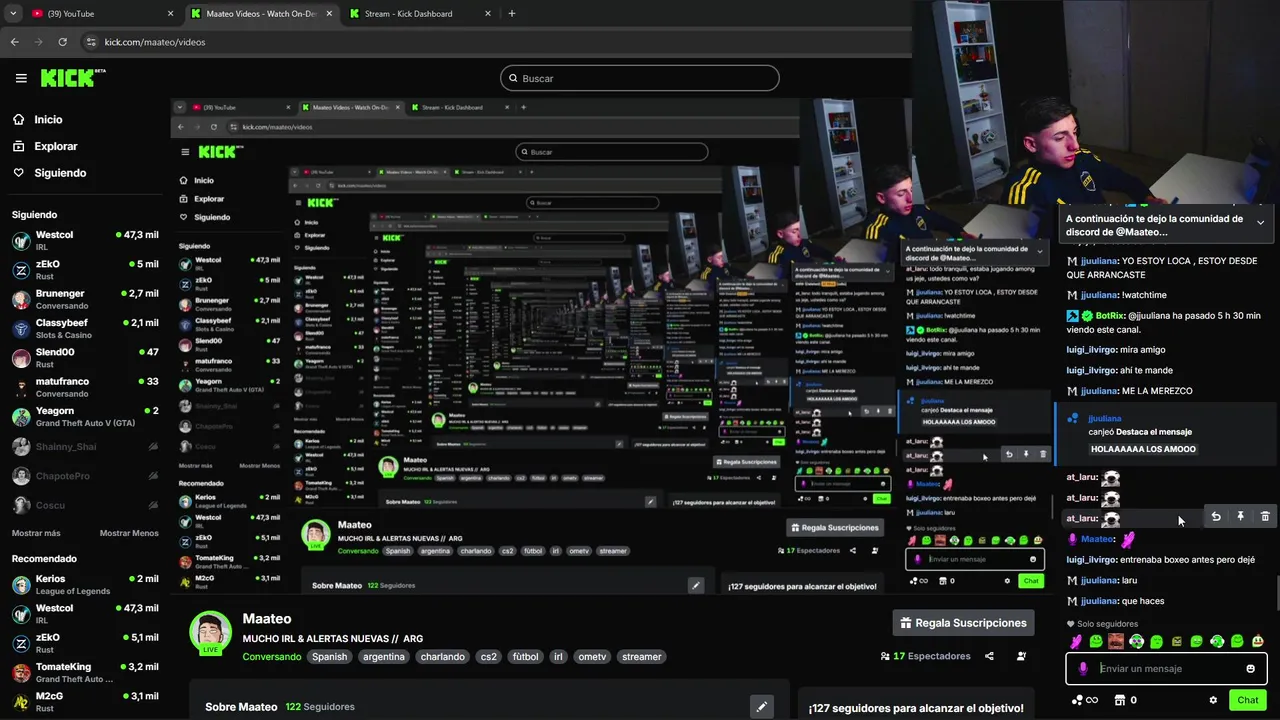Click the gift icon on Regala Suscripciones
Image resolution: width=1280 pixels, height=720 pixels.
click(x=906, y=623)
